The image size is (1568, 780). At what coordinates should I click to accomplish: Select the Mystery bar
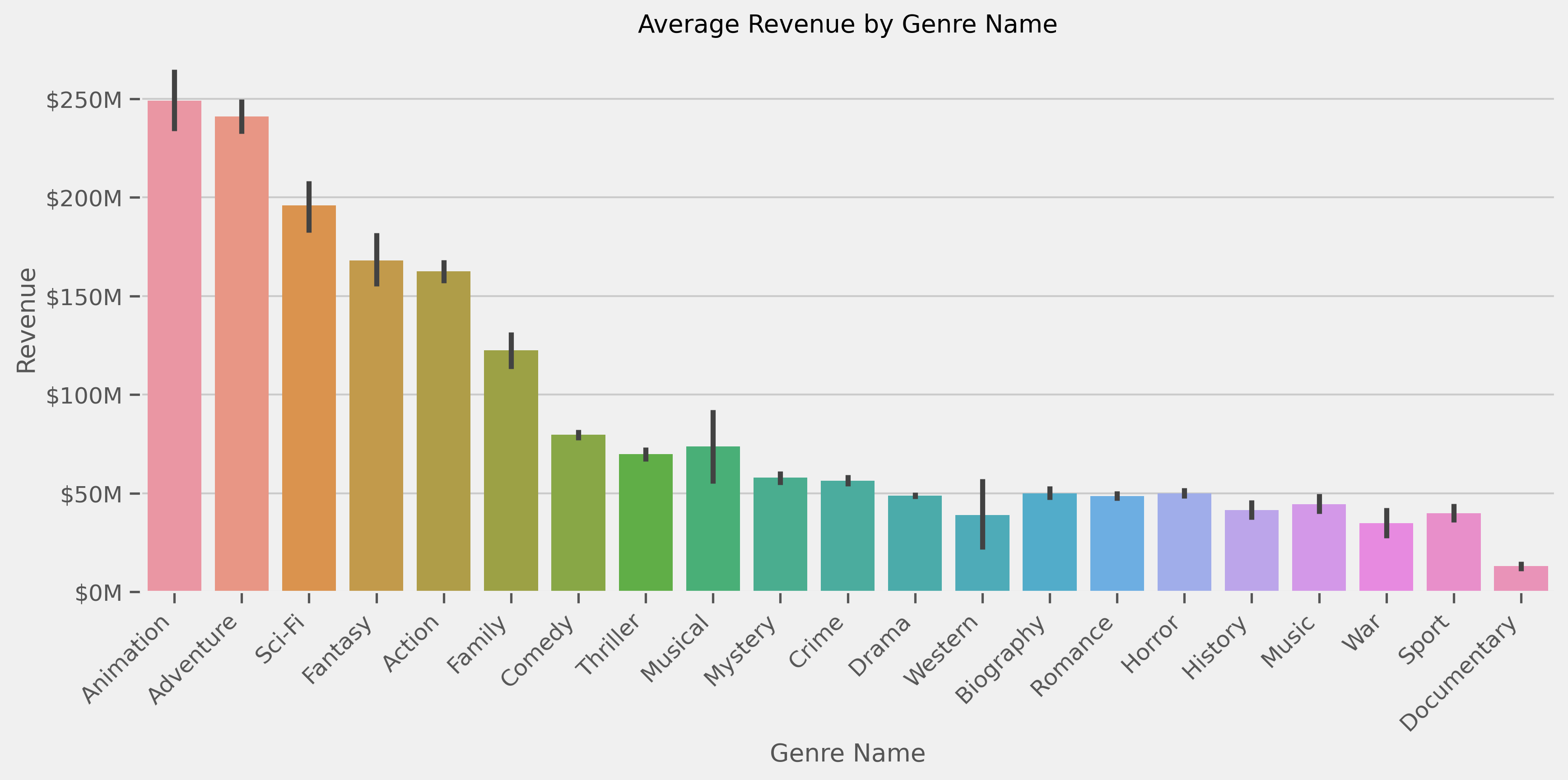(x=780, y=534)
